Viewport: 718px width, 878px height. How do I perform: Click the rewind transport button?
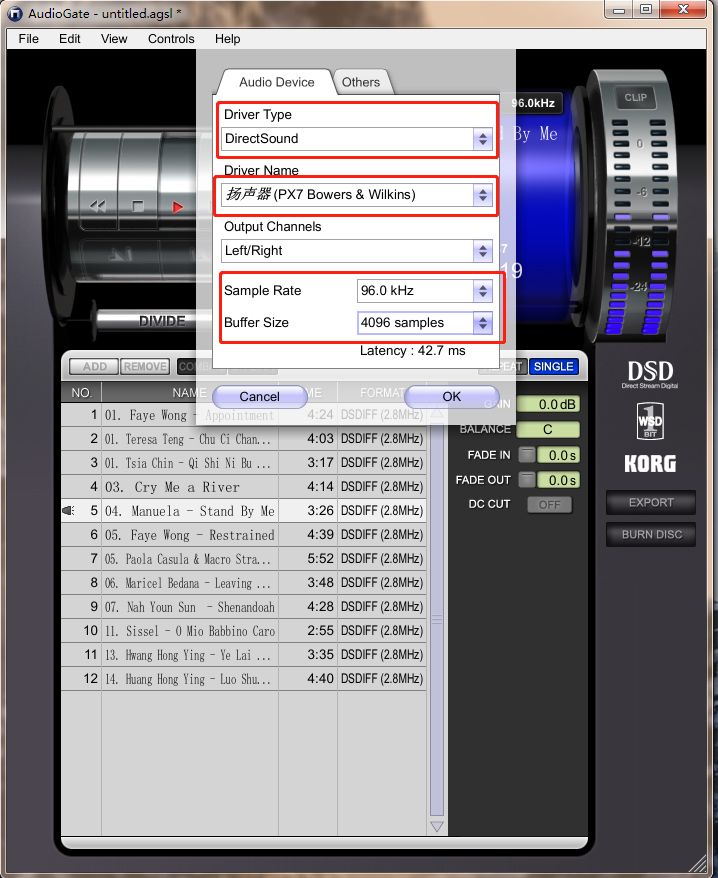tap(98, 207)
